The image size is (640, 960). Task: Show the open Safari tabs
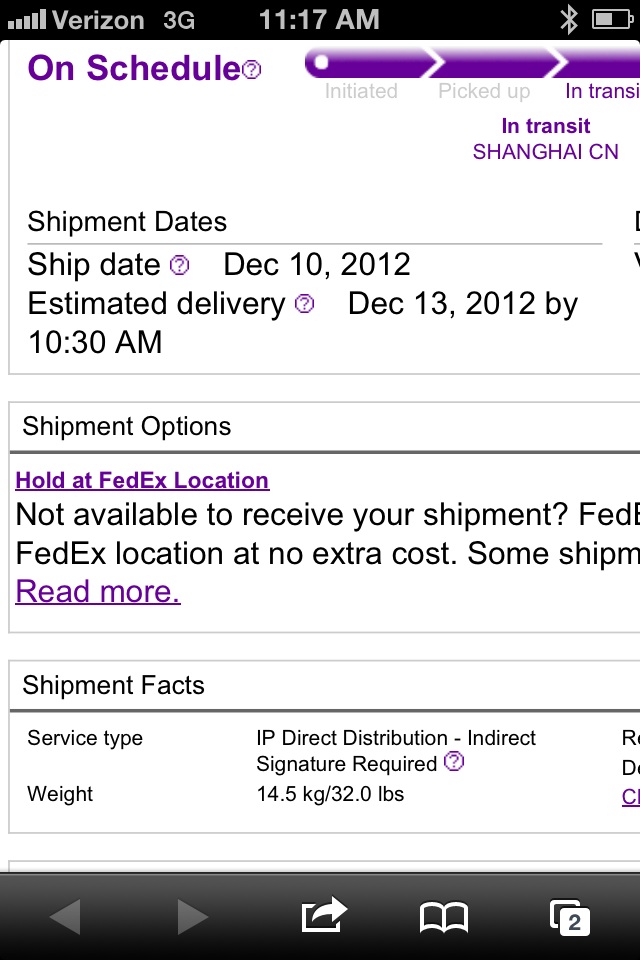pyautogui.click(x=570, y=916)
